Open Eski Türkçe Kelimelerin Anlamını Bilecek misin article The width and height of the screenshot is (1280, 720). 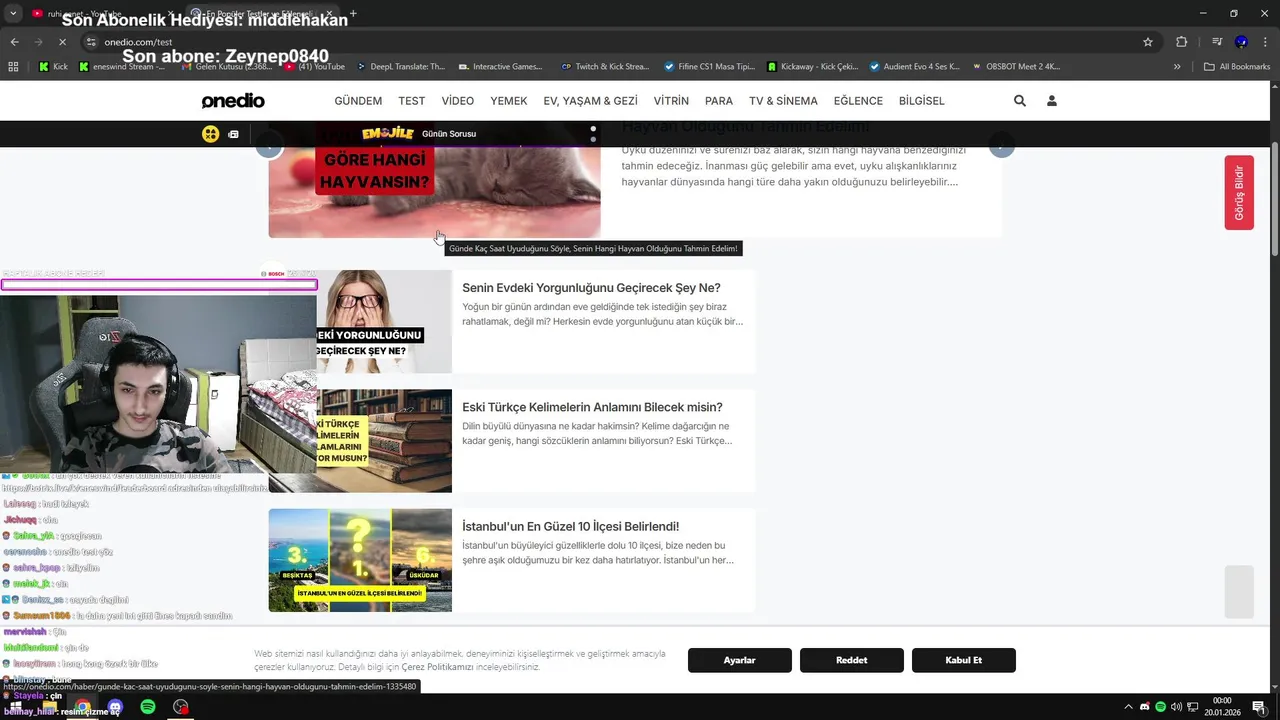[592, 407]
